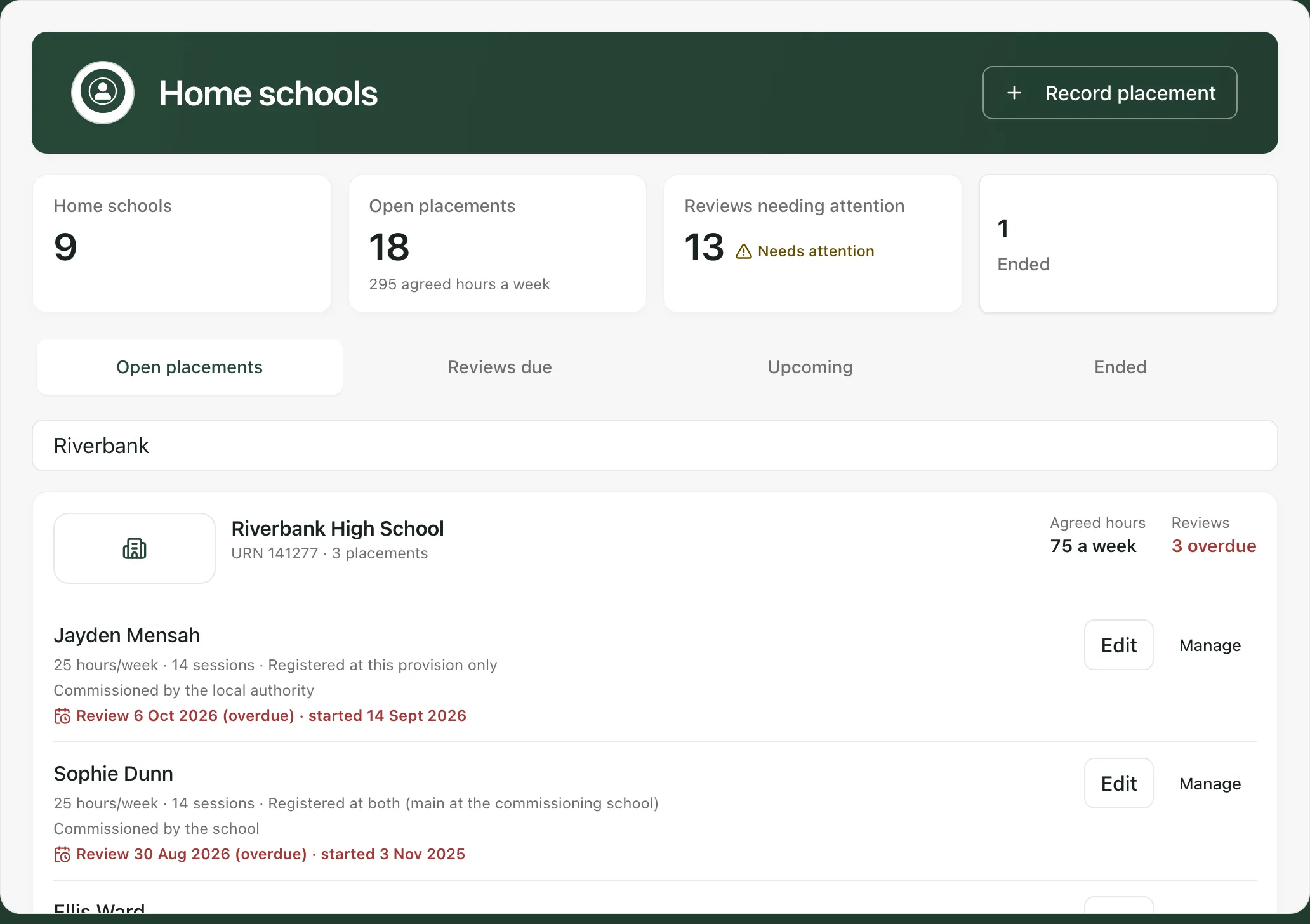Manage Jayden Mensah's placement
The image size is (1310, 924).
click(1210, 645)
